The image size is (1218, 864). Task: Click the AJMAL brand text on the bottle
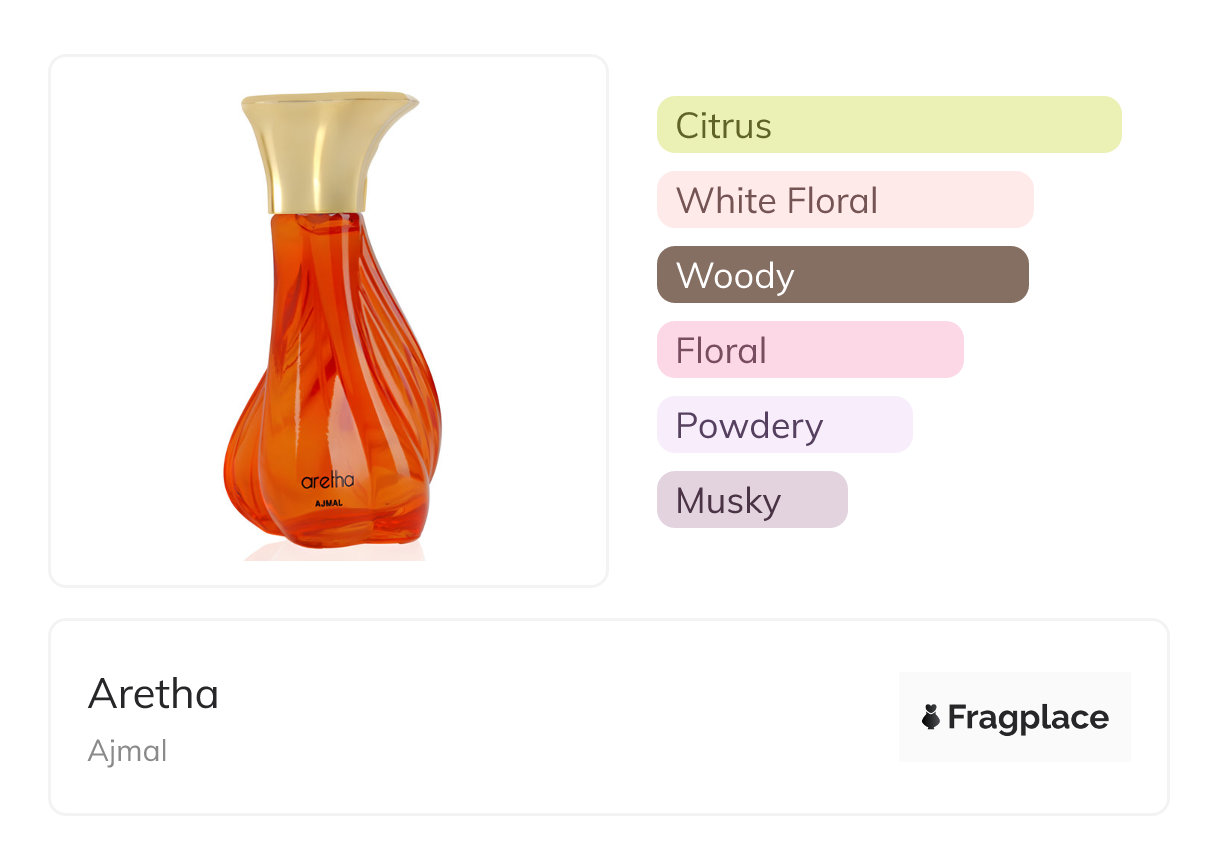click(329, 503)
